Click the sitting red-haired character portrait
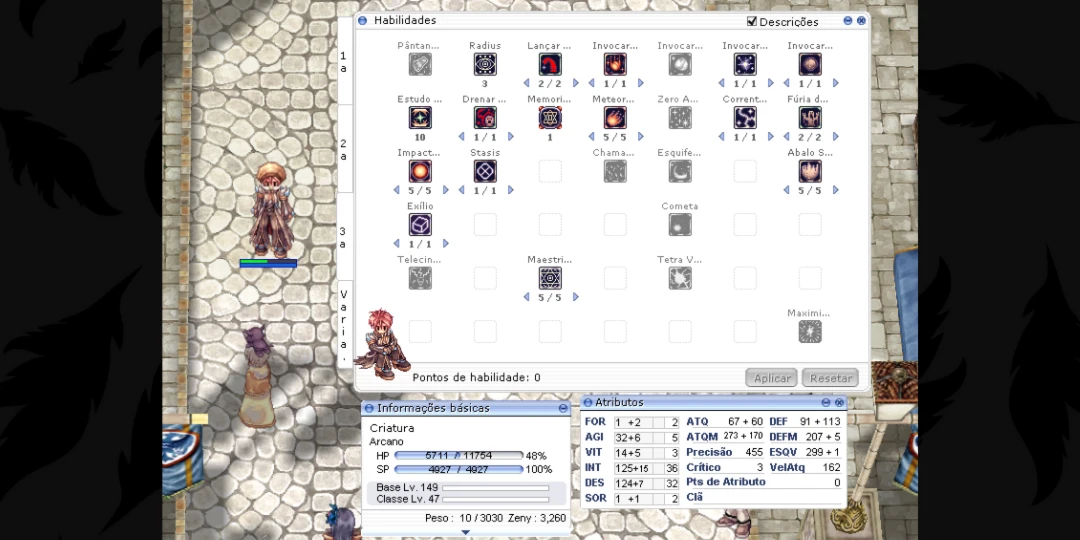The width and height of the screenshot is (1080, 540). click(383, 344)
